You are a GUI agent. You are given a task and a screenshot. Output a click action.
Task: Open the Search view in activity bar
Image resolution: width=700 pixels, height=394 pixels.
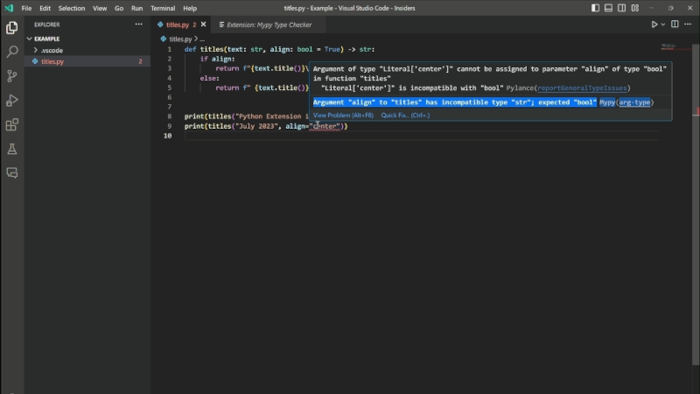[12, 52]
